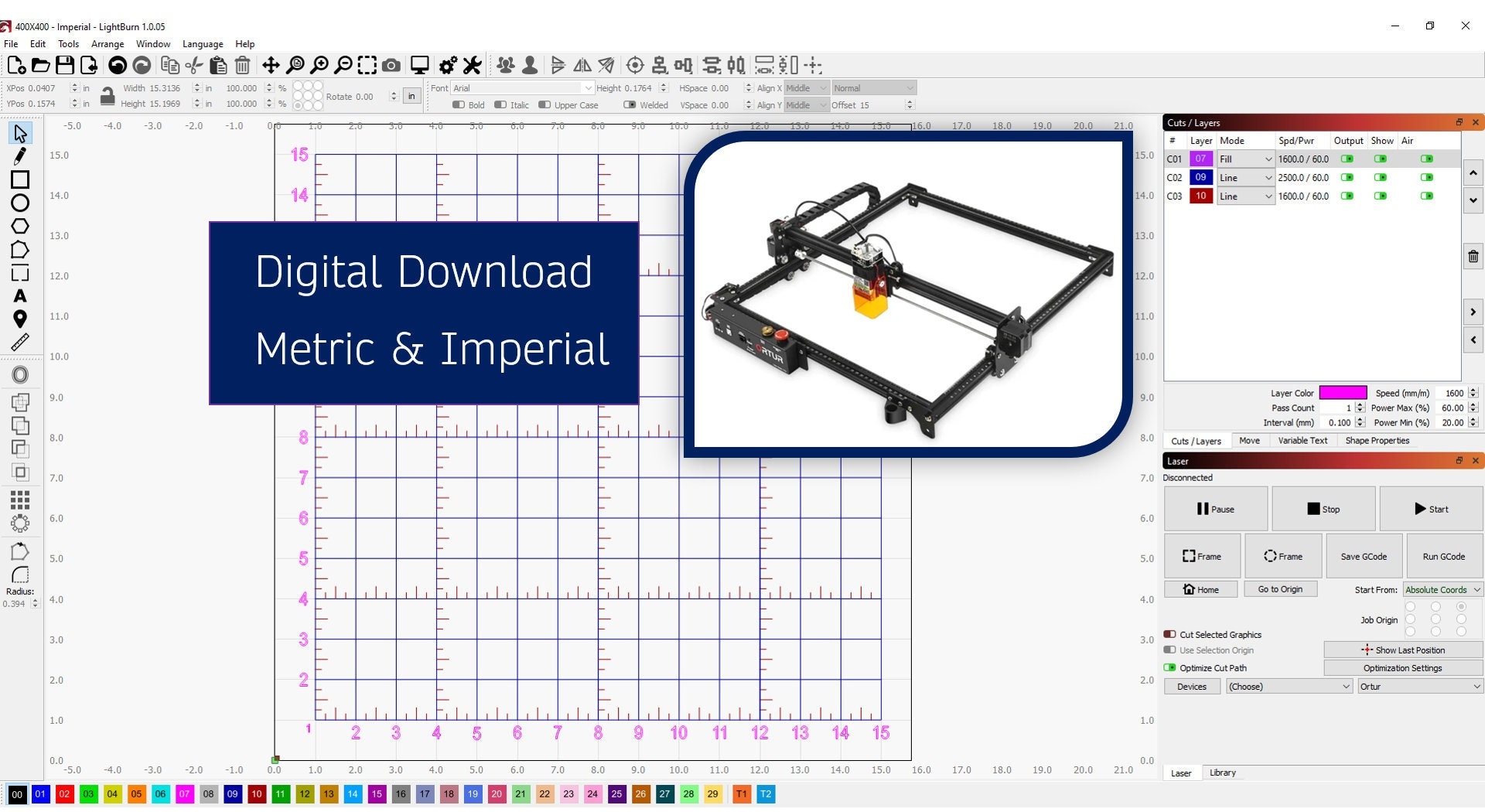This screenshot has width=1485, height=812.
Task: Select the arrow selection tool
Action: coord(20,132)
